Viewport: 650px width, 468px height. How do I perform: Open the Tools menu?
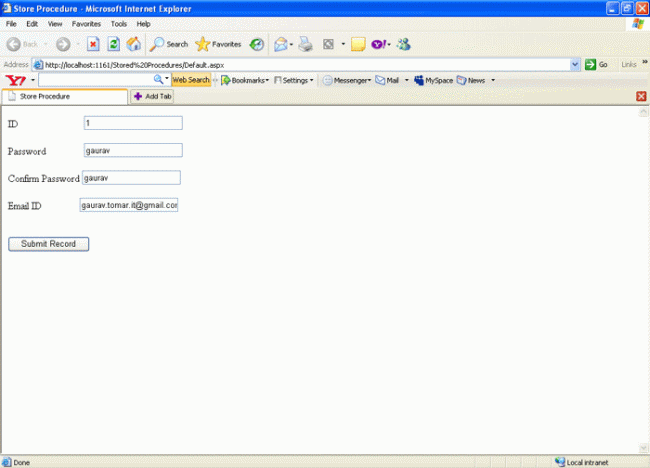(119, 24)
